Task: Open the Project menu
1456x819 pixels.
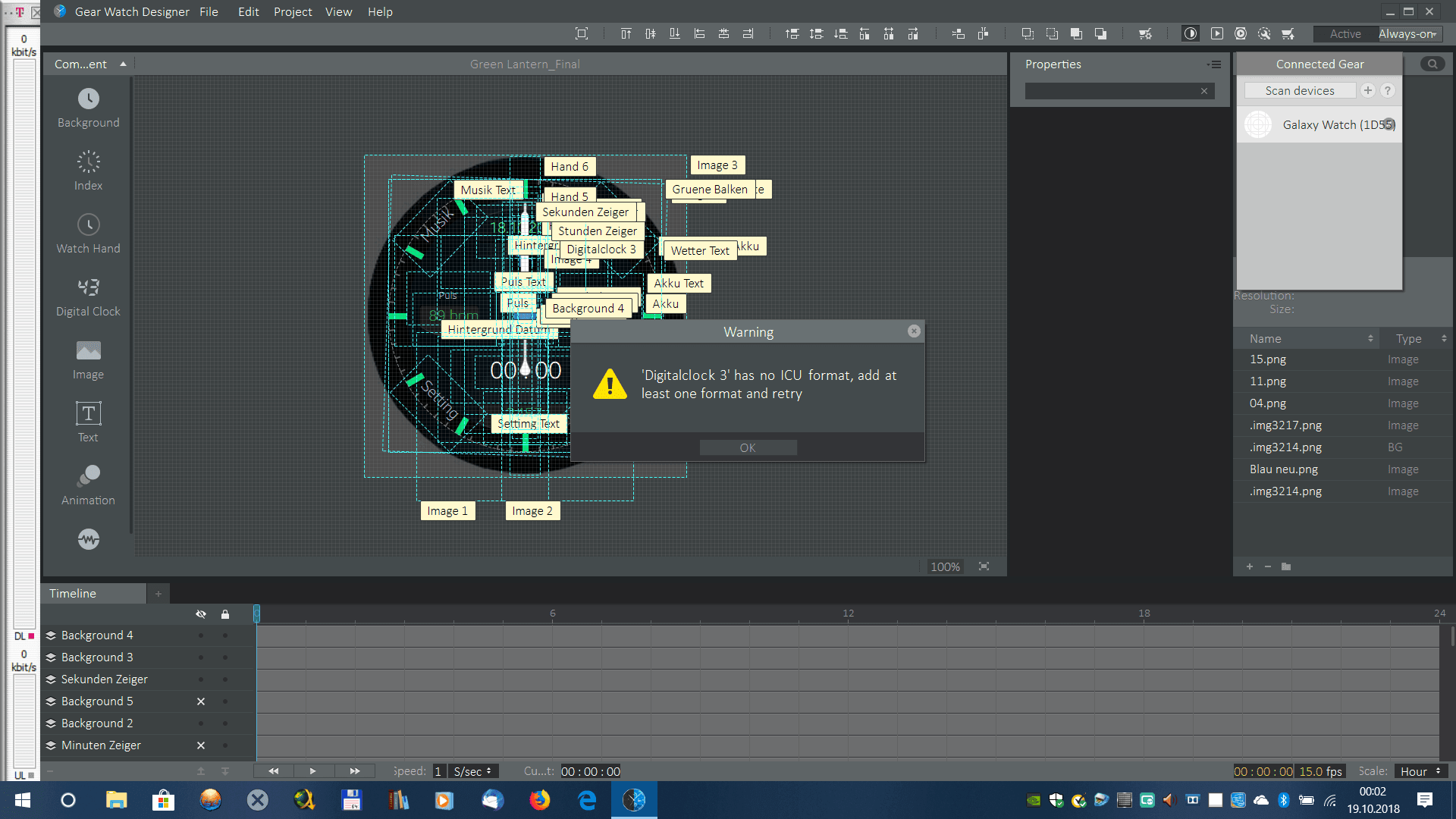Action: coord(293,11)
